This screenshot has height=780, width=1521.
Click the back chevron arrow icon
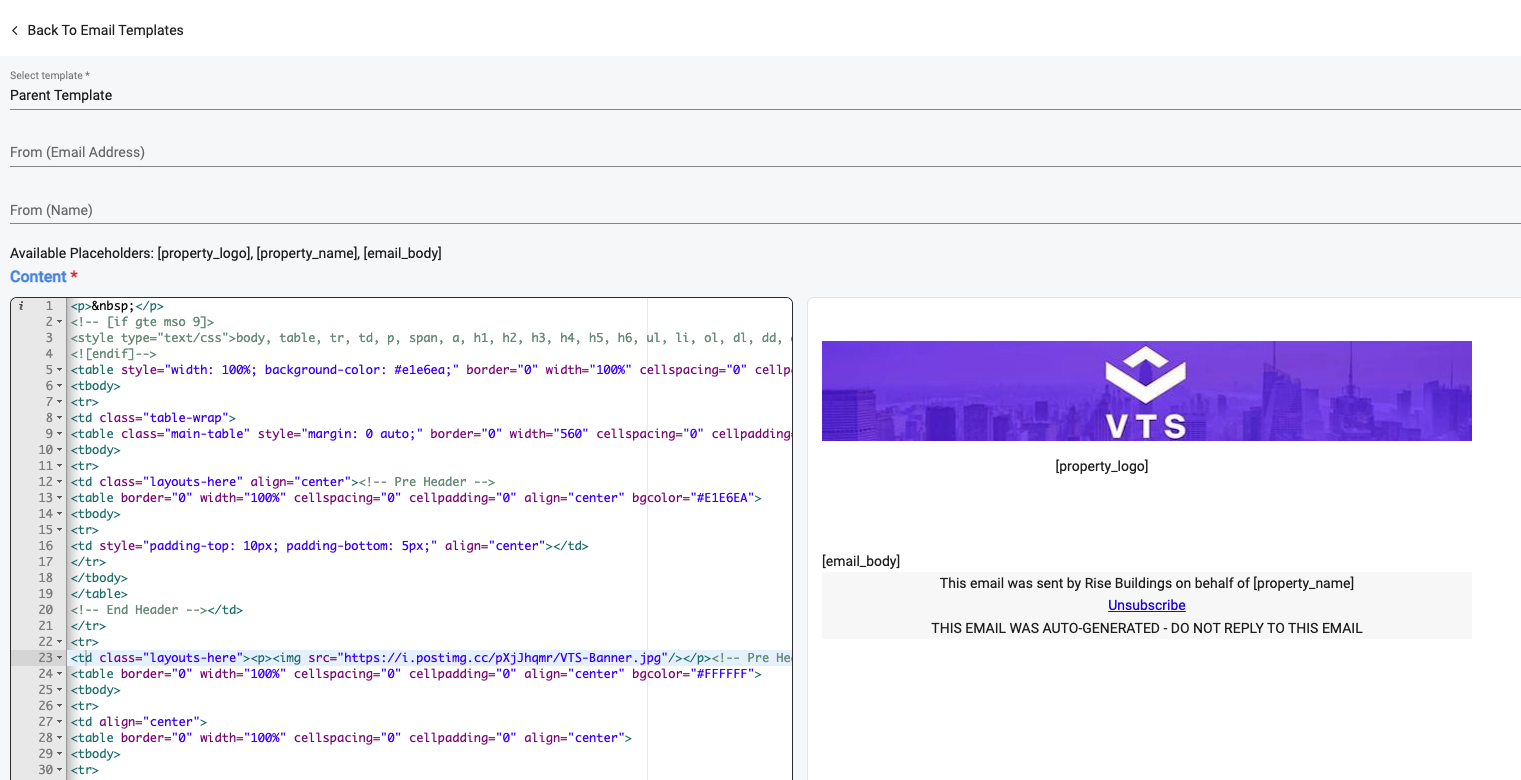[15, 31]
